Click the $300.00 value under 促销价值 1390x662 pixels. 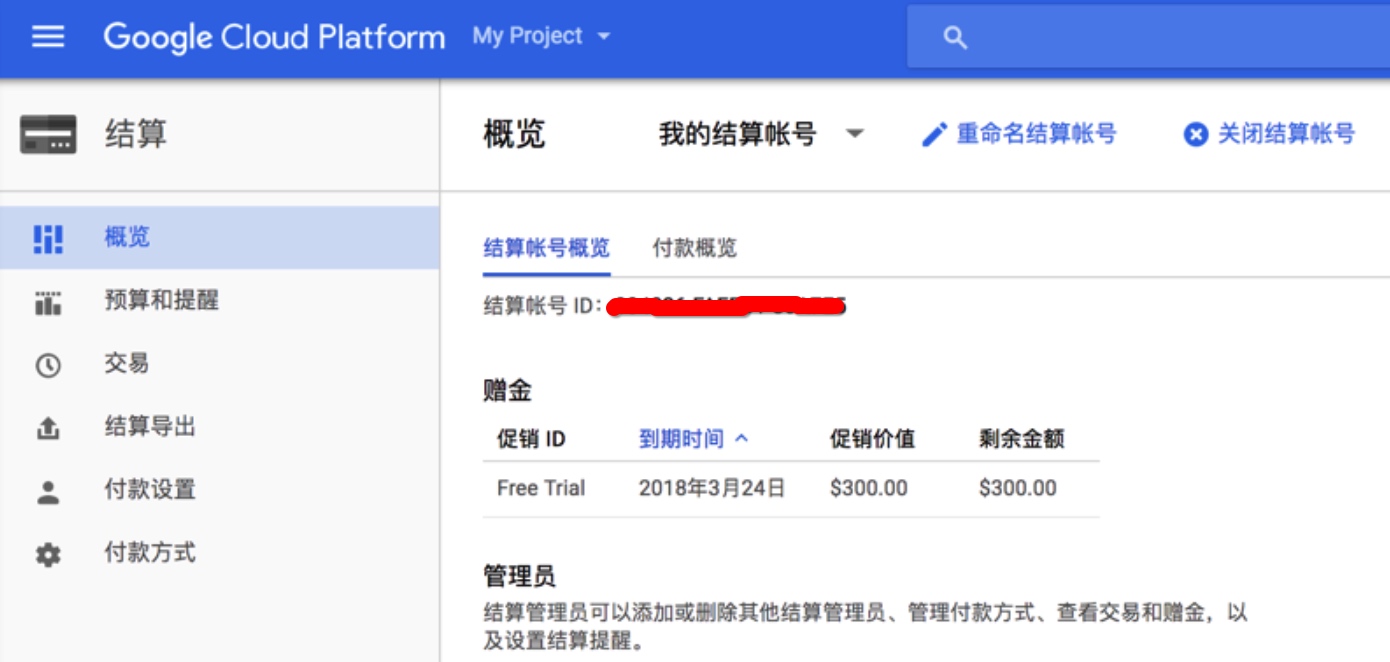click(x=869, y=488)
